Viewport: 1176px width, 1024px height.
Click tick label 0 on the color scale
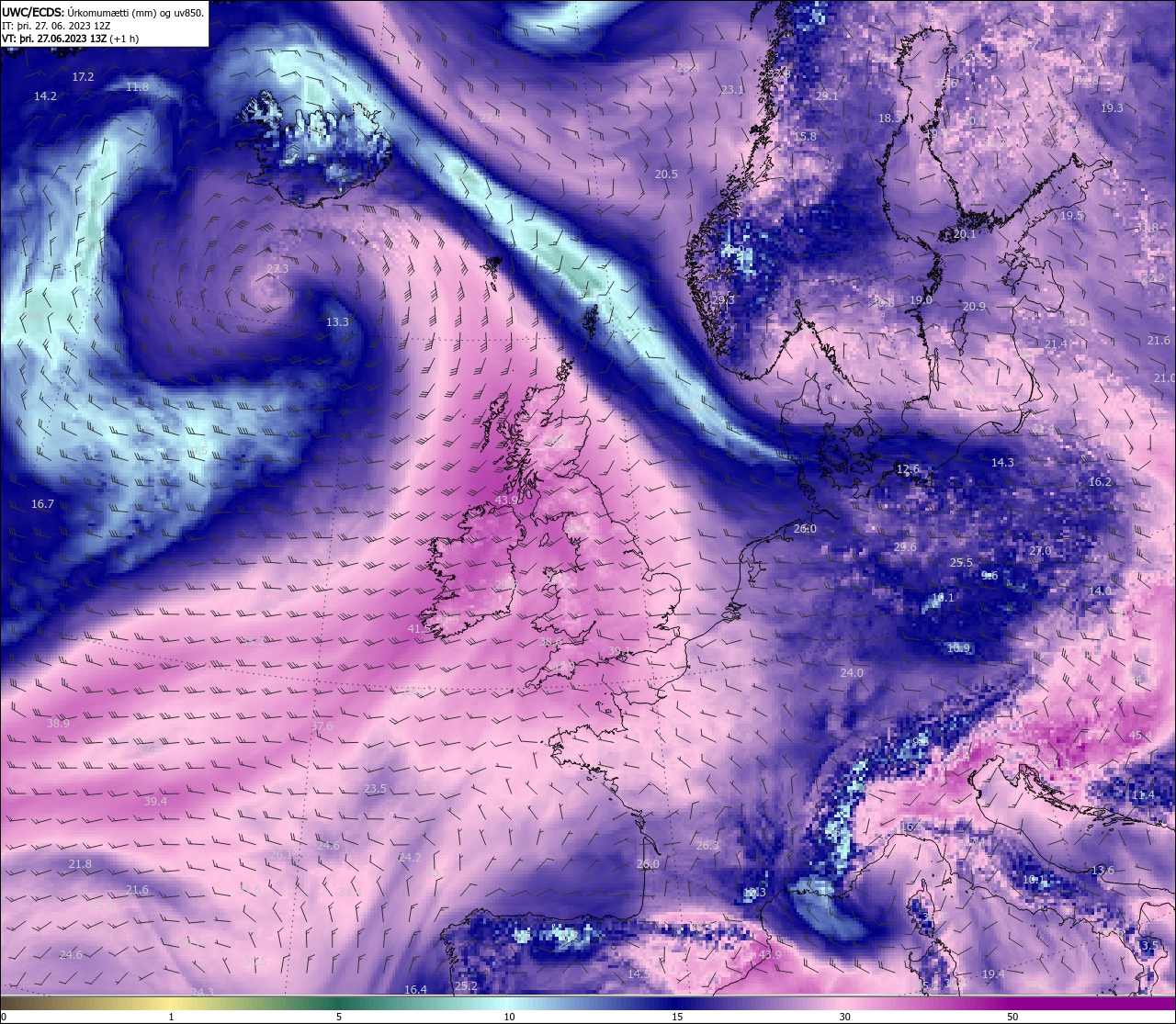4,1017
